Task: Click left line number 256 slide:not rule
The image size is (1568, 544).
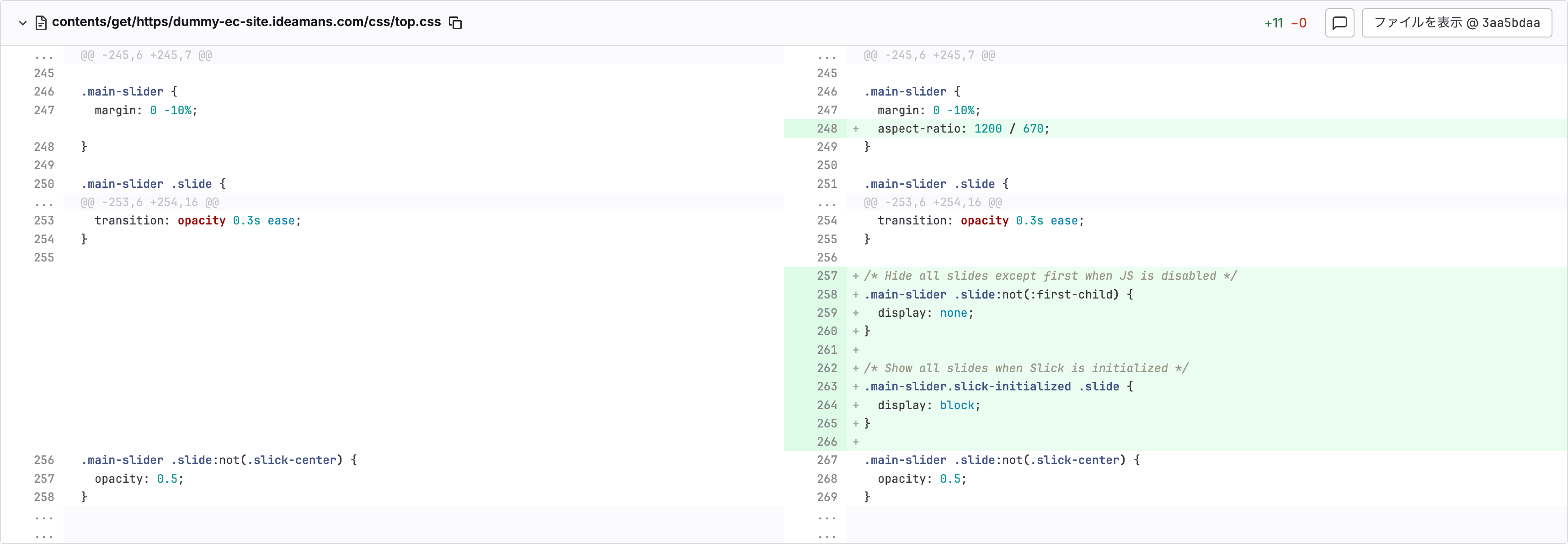Action: [44, 460]
